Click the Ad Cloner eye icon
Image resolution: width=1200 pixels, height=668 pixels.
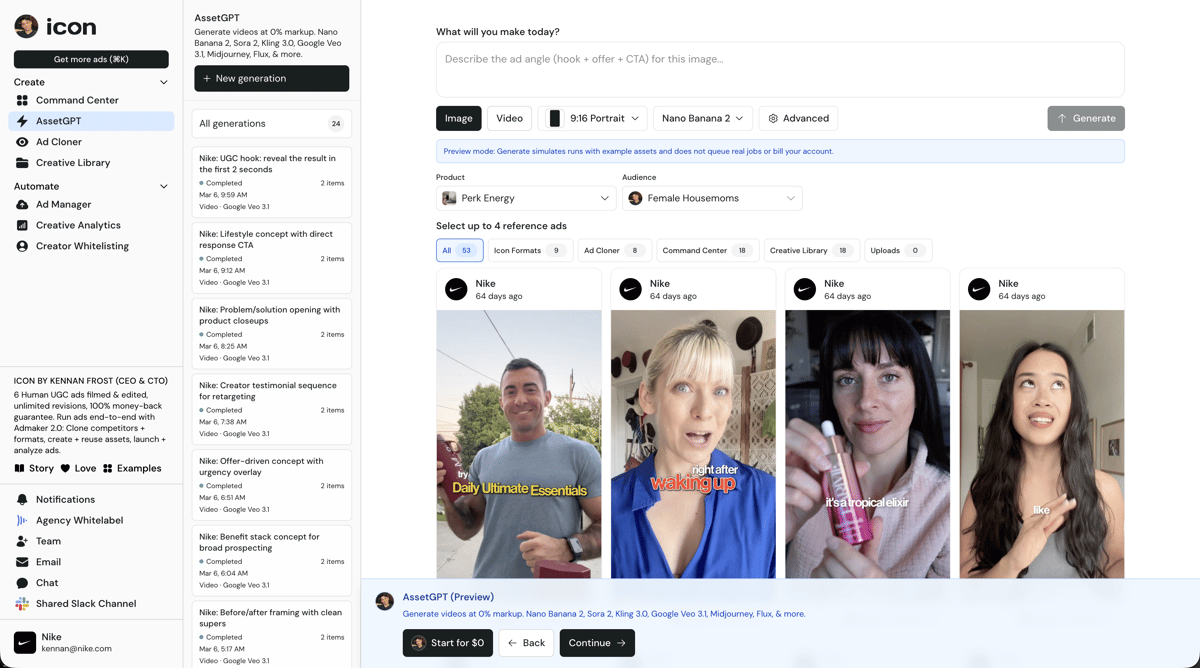[x=22, y=142]
